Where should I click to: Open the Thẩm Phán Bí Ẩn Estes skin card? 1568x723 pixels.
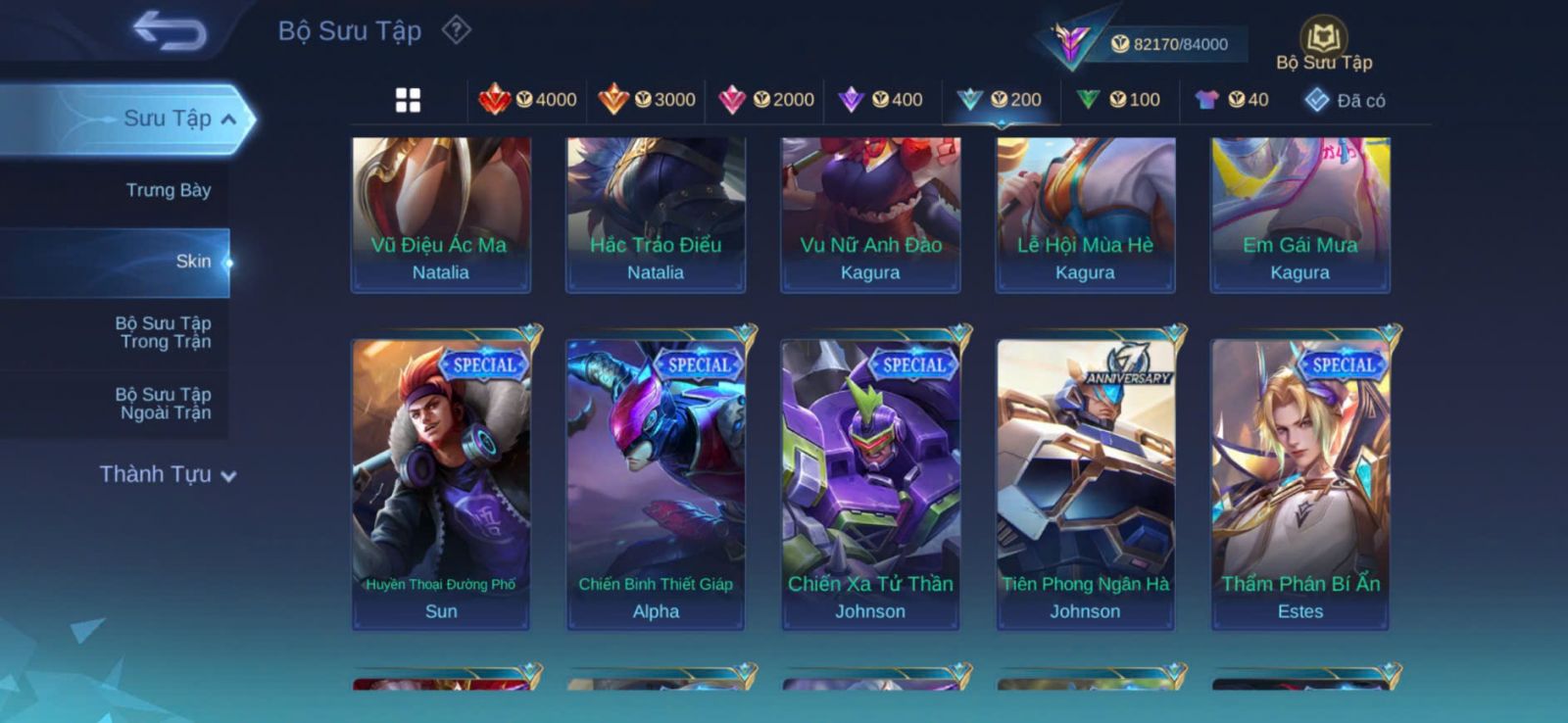1300,484
